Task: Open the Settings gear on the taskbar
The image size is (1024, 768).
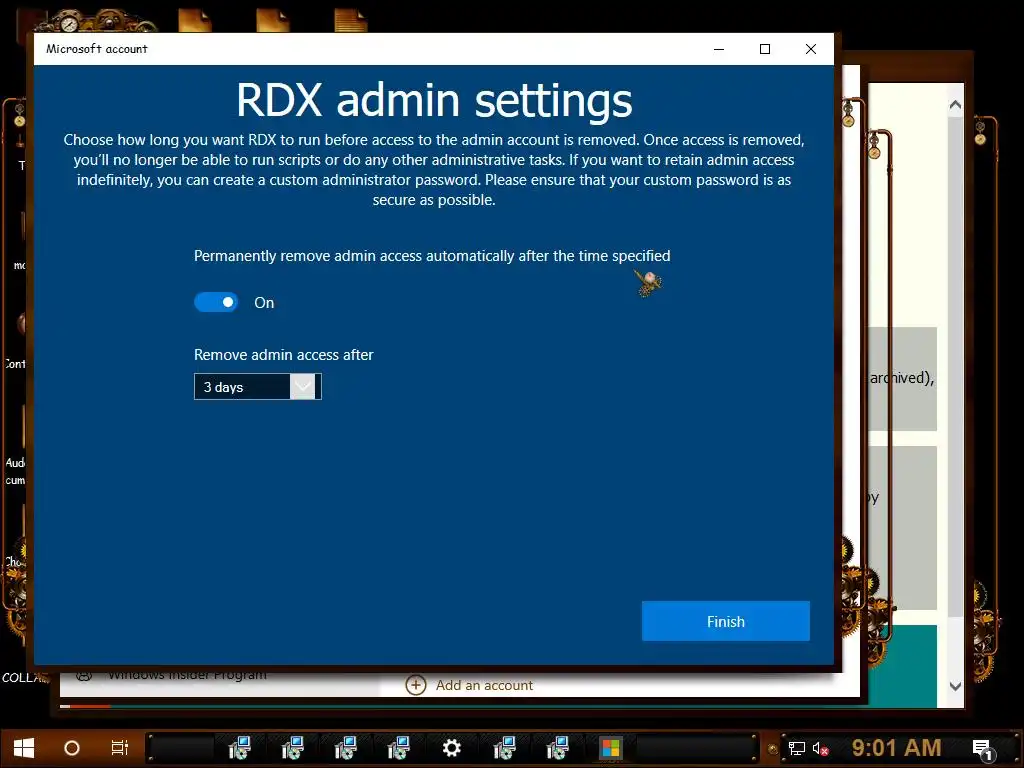Action: pyautogui.click(x=451, y=748)
